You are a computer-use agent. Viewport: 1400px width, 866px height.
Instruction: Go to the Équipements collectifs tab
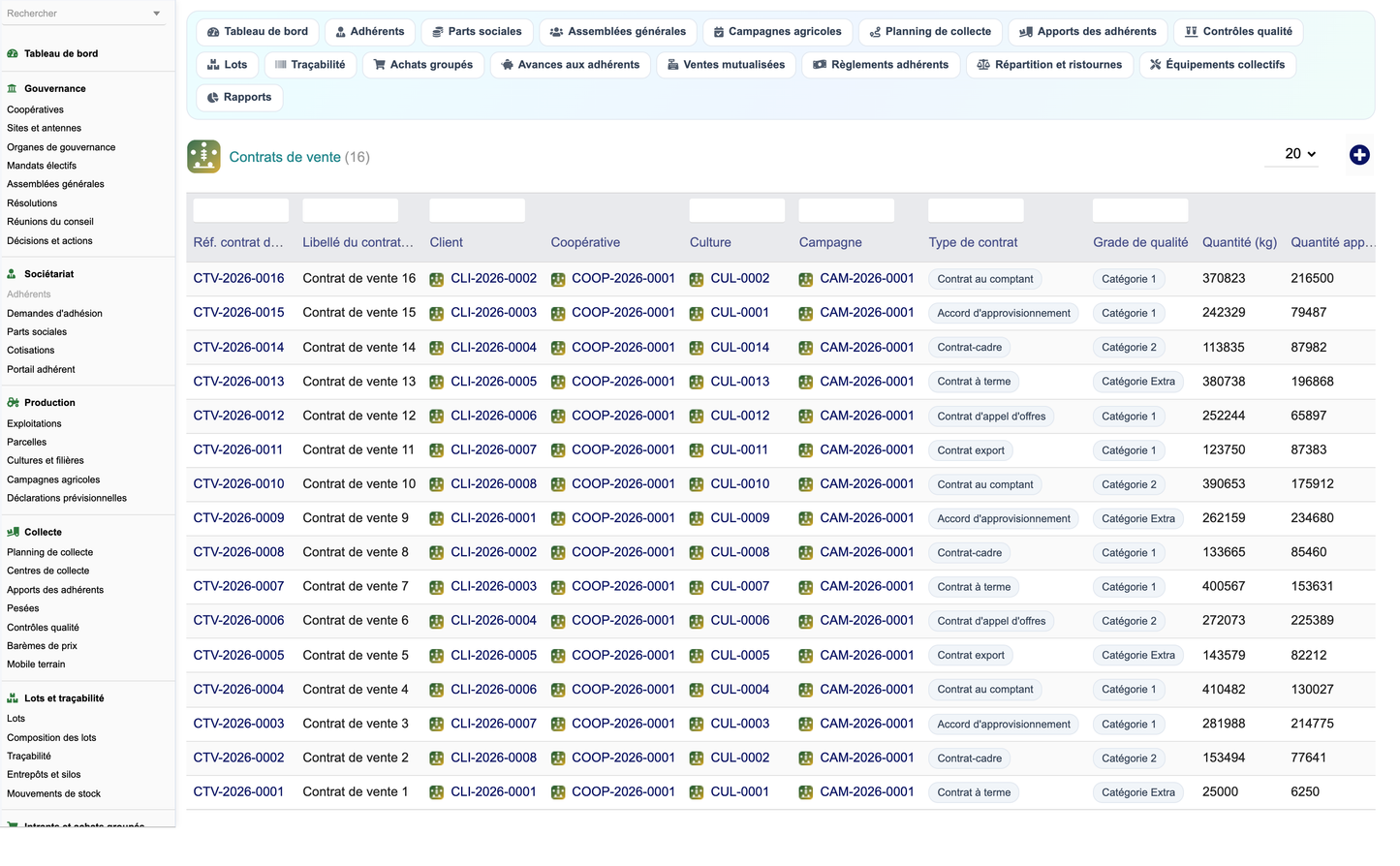pos(1217,65)
